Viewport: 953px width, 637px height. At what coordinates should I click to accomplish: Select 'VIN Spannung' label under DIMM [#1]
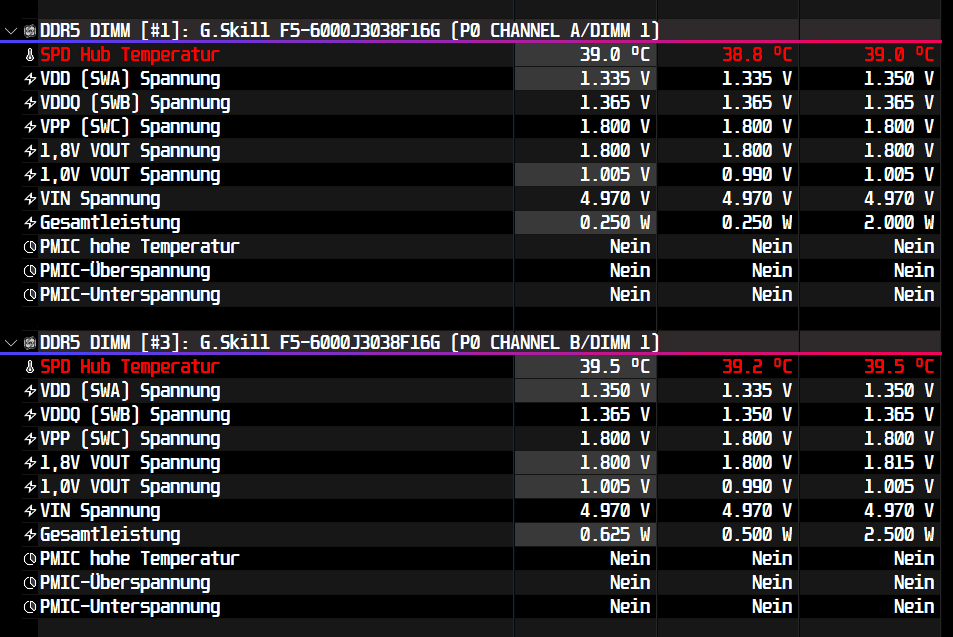point(100,199)
